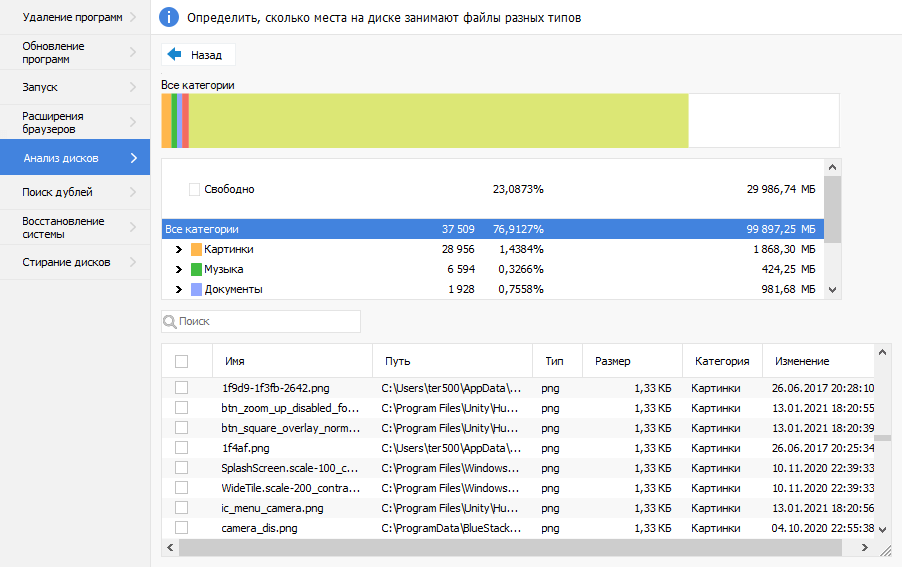
Task: Toggle the select-all checkbox in table header
Action: (x=181, y=361)
